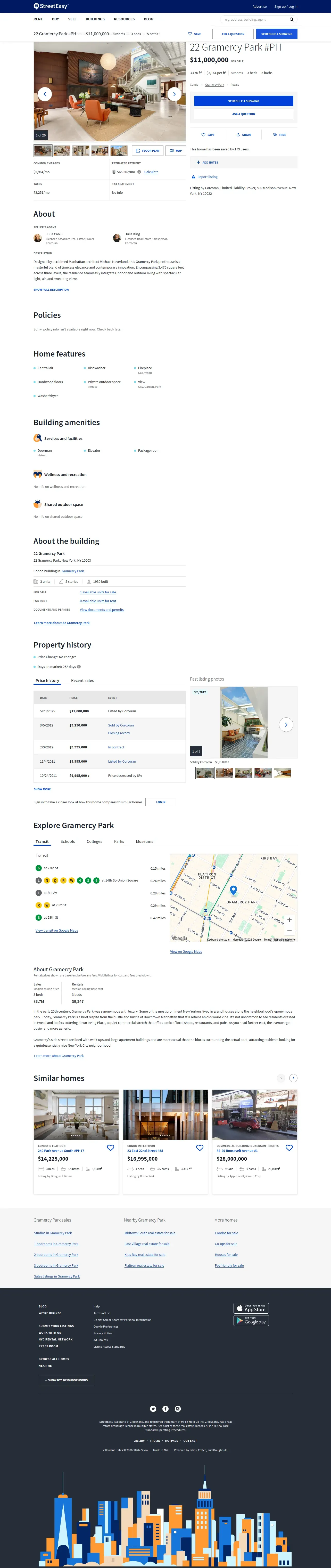Go to next photo in main gallery
The width and height of the screenshot is (331, 1568).
174,94
